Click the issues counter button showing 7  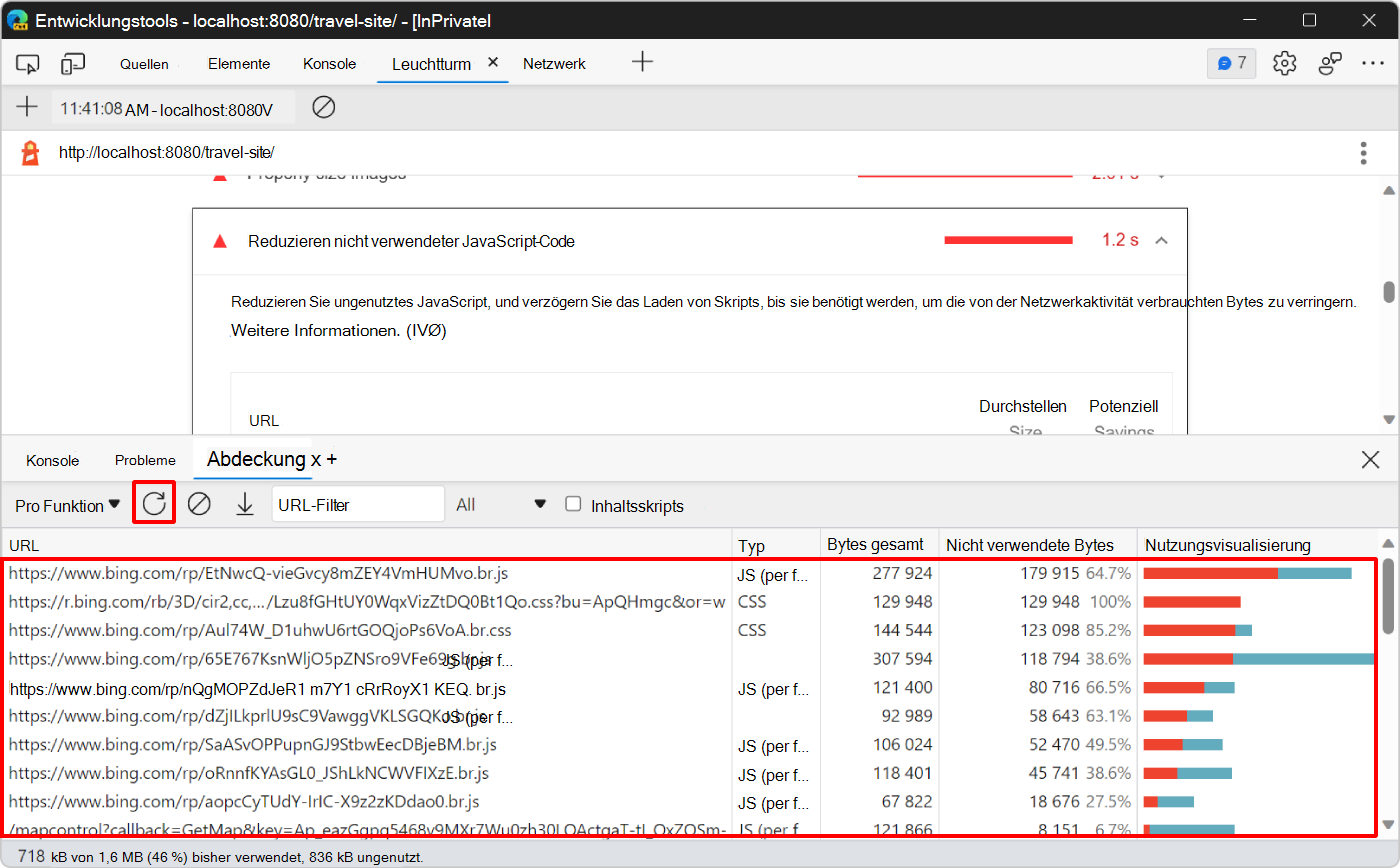tap(1232, 63)
